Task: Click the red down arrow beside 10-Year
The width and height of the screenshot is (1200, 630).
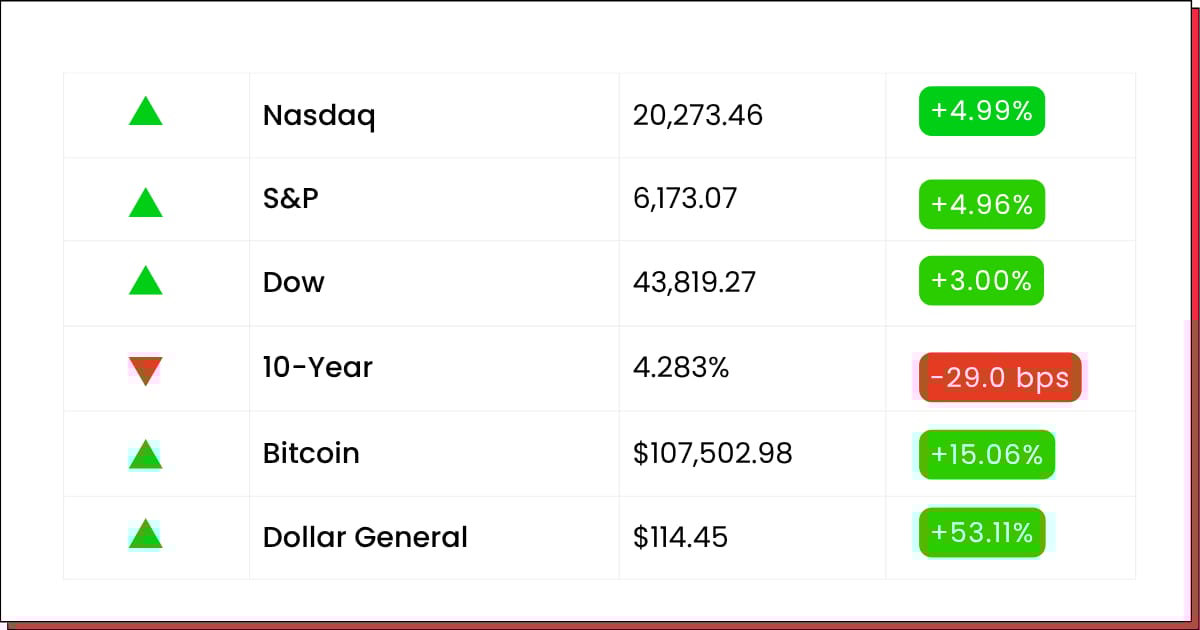Action: pos(145,371)
